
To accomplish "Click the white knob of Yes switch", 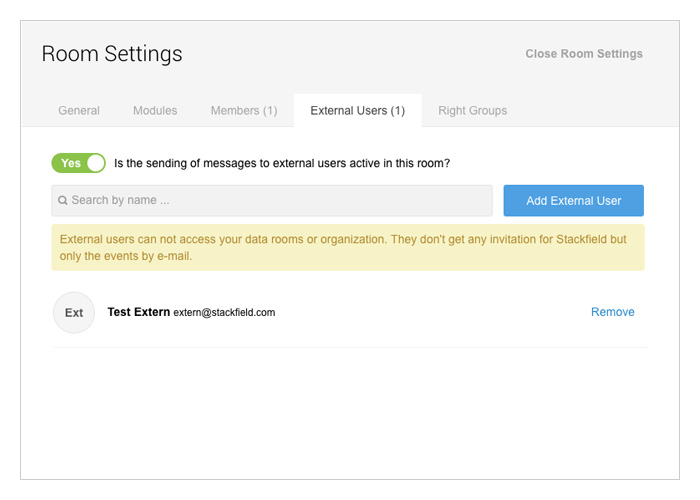I will pyautogui.click(x=96, y=163).
